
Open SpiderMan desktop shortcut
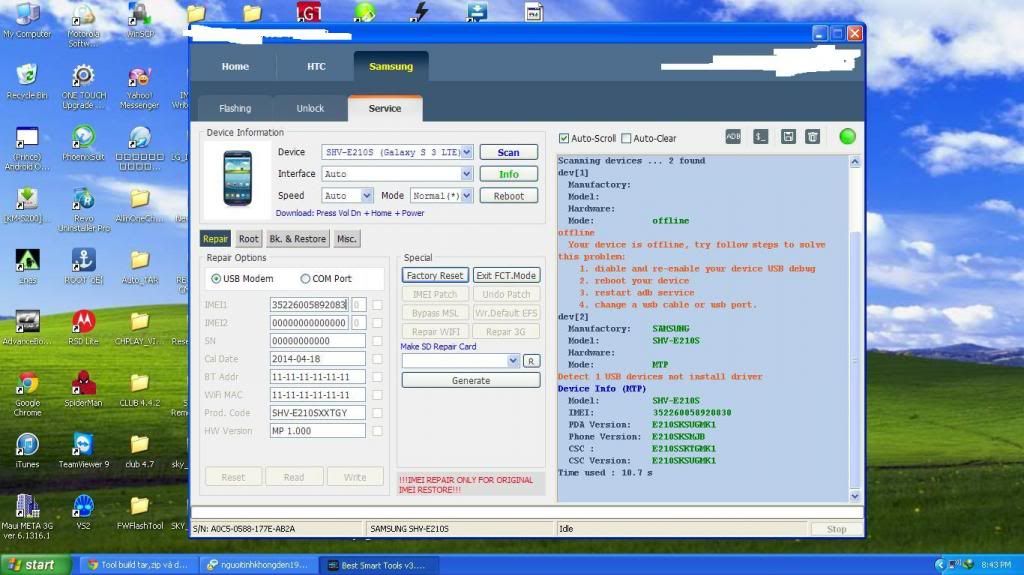(84, 389)
